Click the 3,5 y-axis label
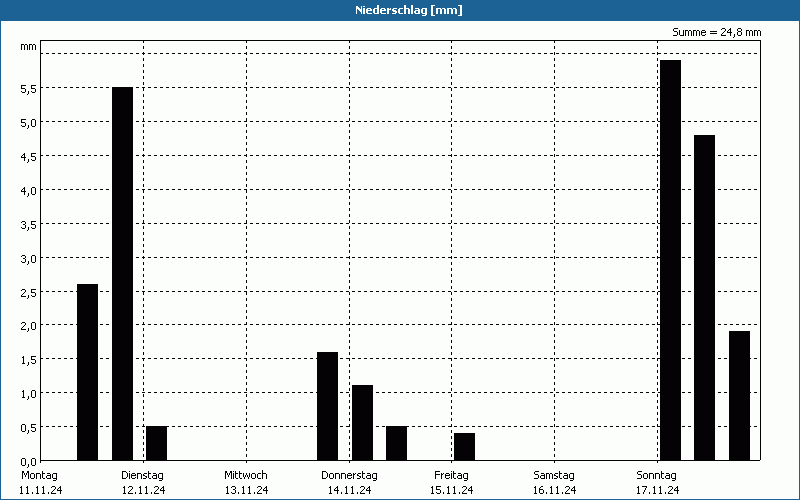This screenshot has height=500, width=800. (x=28, y=224)
